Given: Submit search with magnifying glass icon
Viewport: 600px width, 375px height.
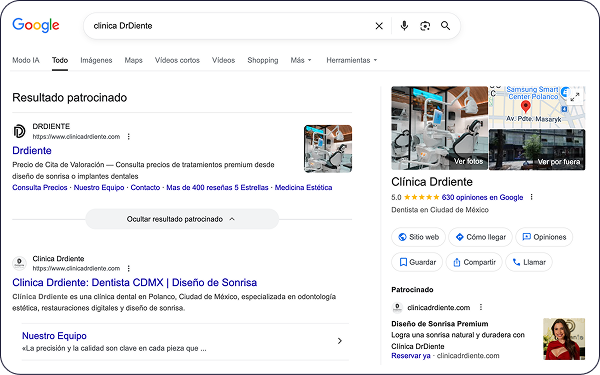Looking at the screenshot, I should click(x=445, y=26).
